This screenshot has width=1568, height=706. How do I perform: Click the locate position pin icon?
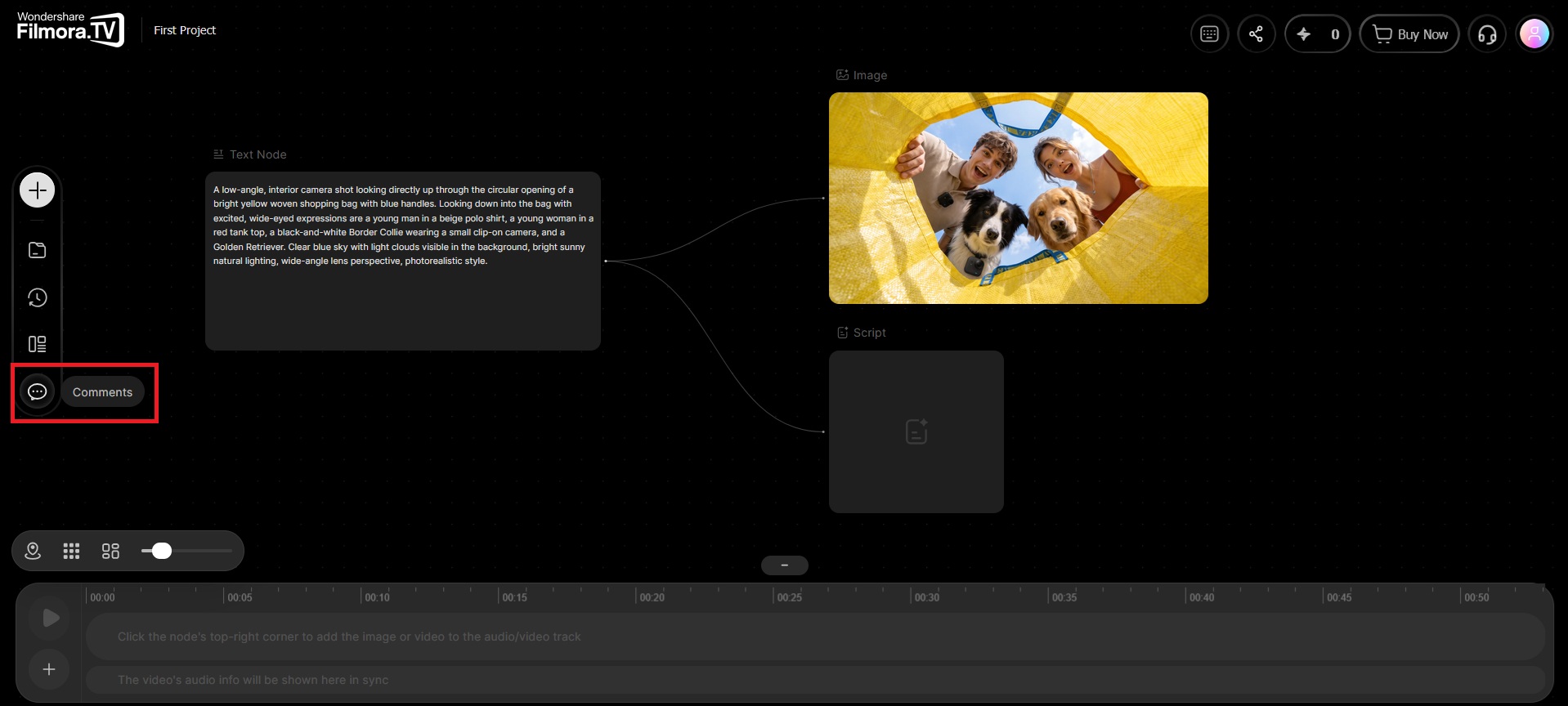(x=33, y=551)
